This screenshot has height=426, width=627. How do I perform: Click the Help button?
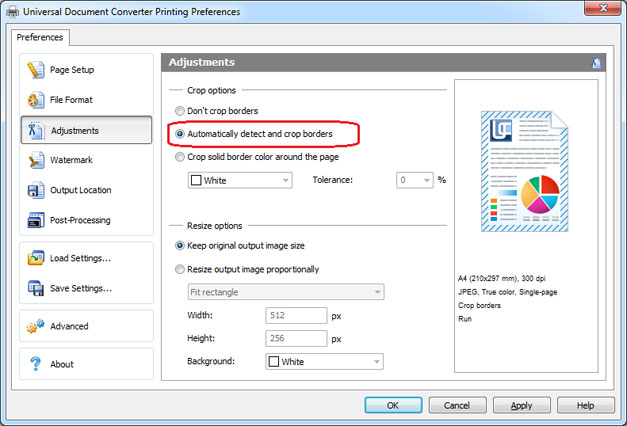(585, 405)
